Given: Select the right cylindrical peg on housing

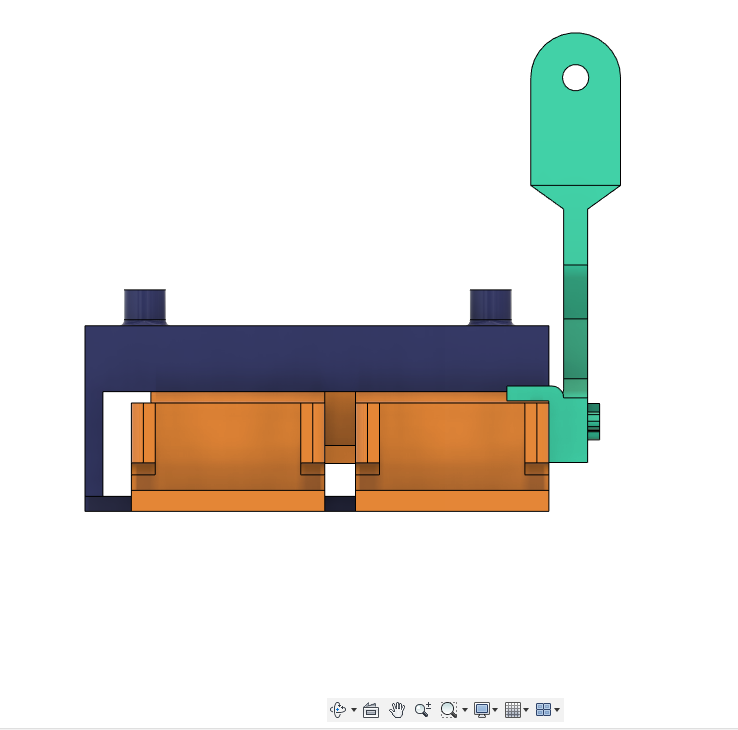Looking at the screenshot, I should pos(490,307).
